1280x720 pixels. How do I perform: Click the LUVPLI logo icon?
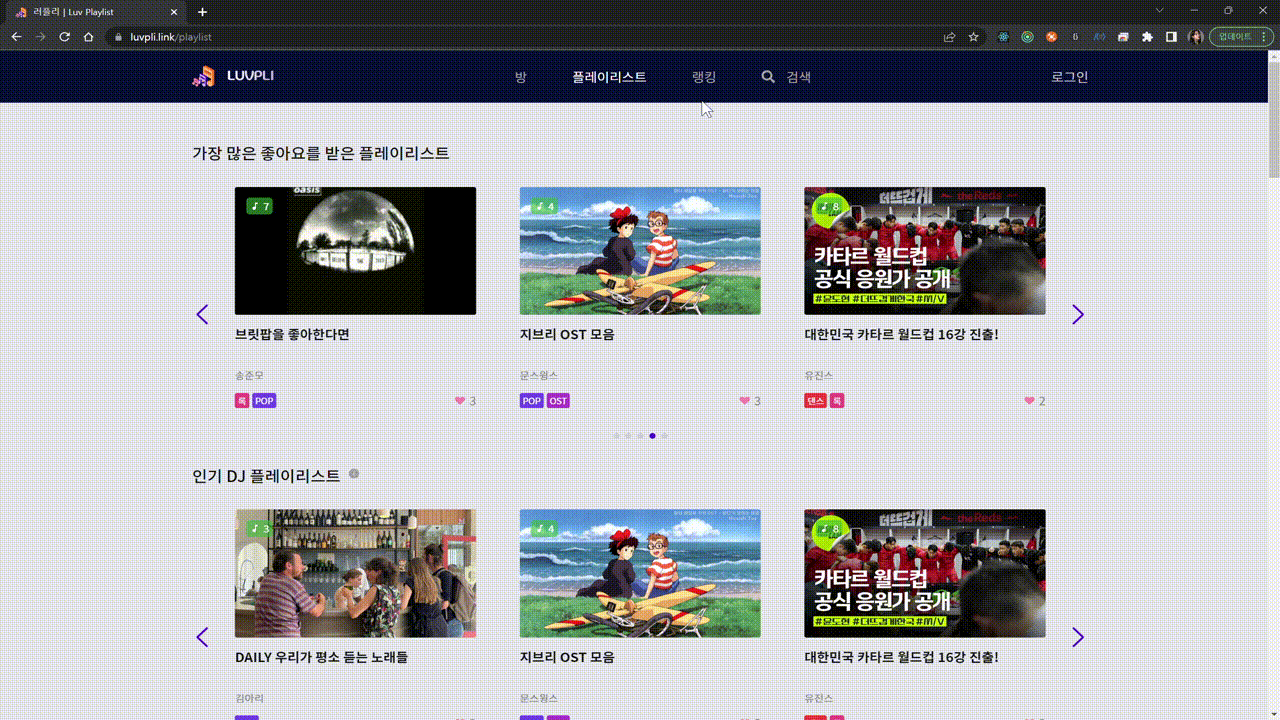click(x=203, y=76)
